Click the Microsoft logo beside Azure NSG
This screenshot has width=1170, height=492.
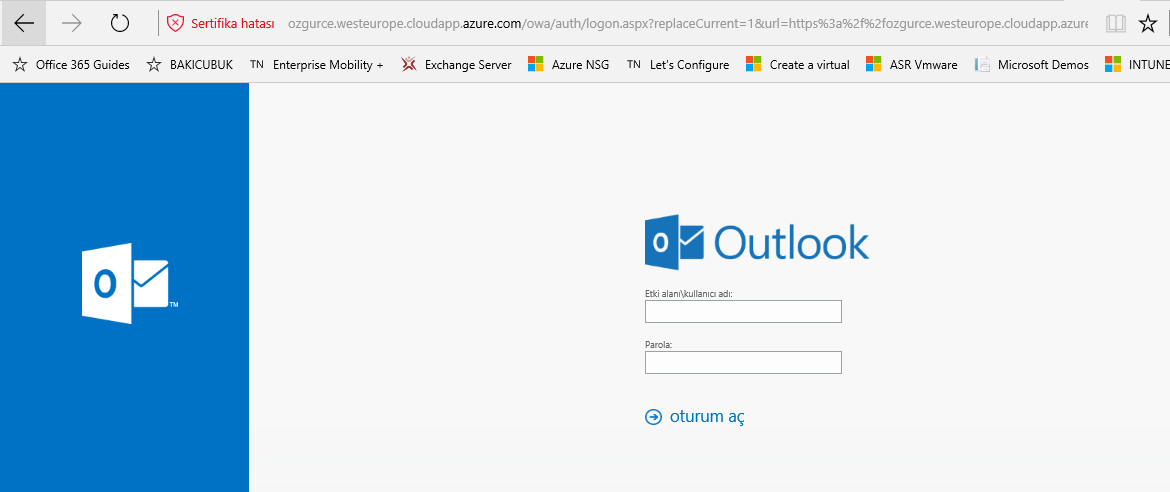[536, 65]
